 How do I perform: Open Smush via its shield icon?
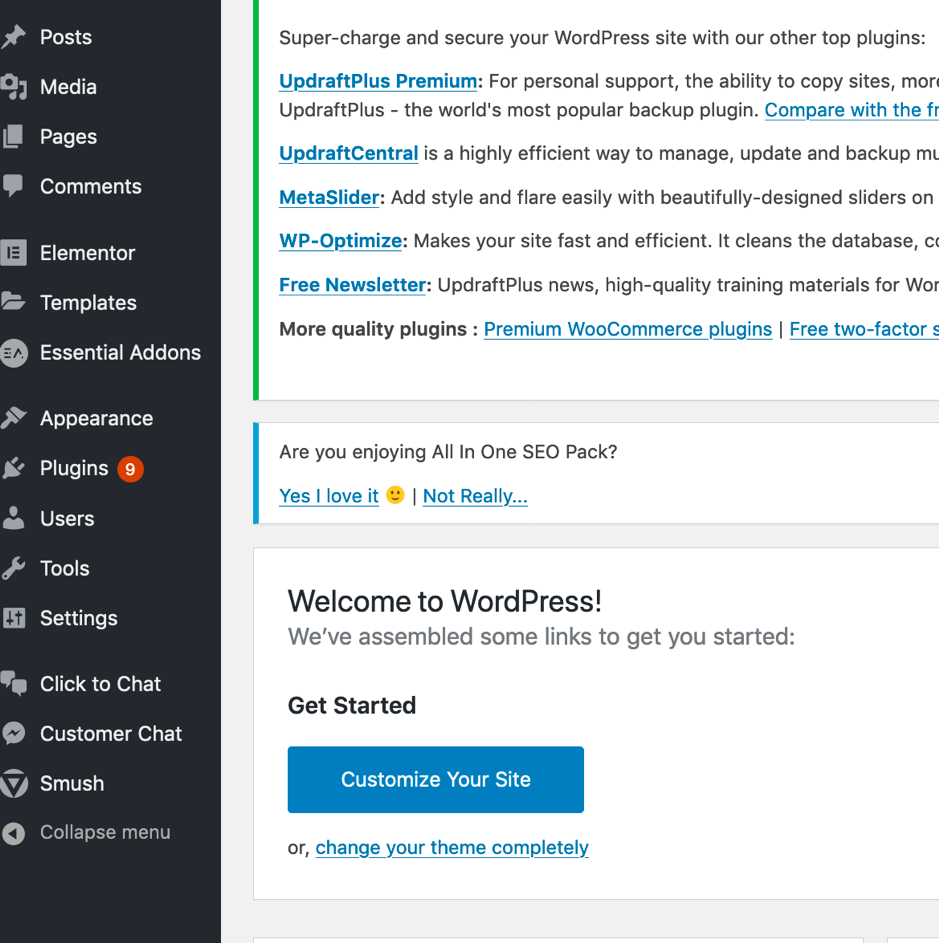14,783
